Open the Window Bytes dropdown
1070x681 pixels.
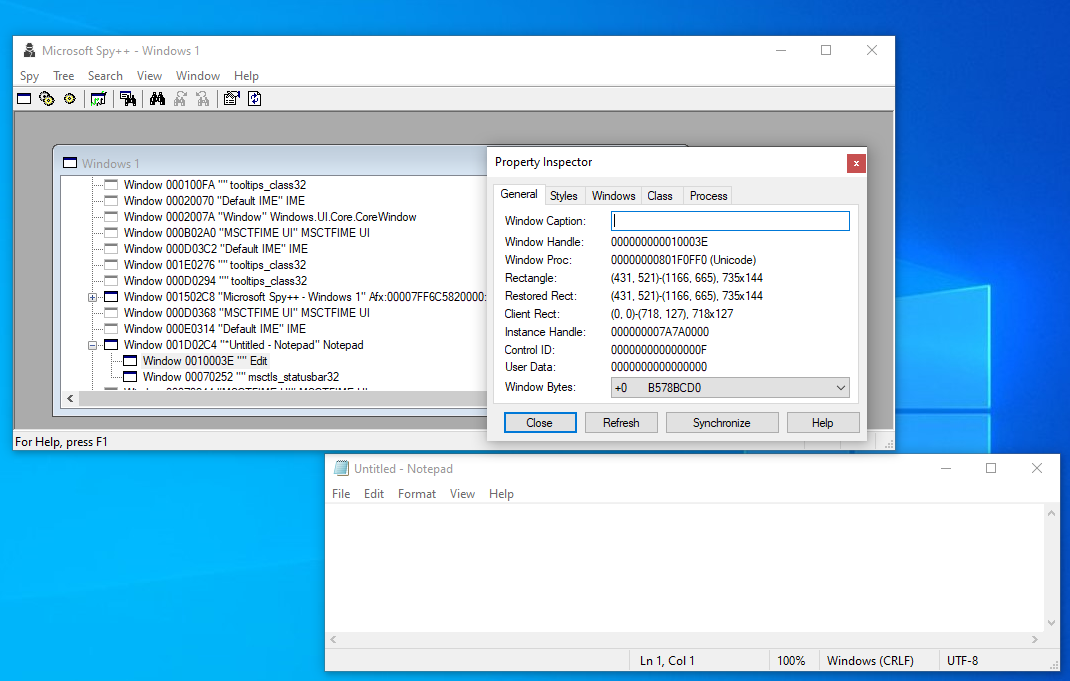(841, 388)
